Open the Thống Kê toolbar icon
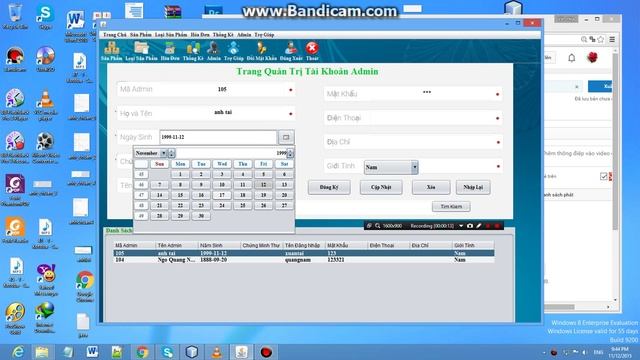Image resolution: width=640 pixels, height=360 pixels. (x=193, y=51)
